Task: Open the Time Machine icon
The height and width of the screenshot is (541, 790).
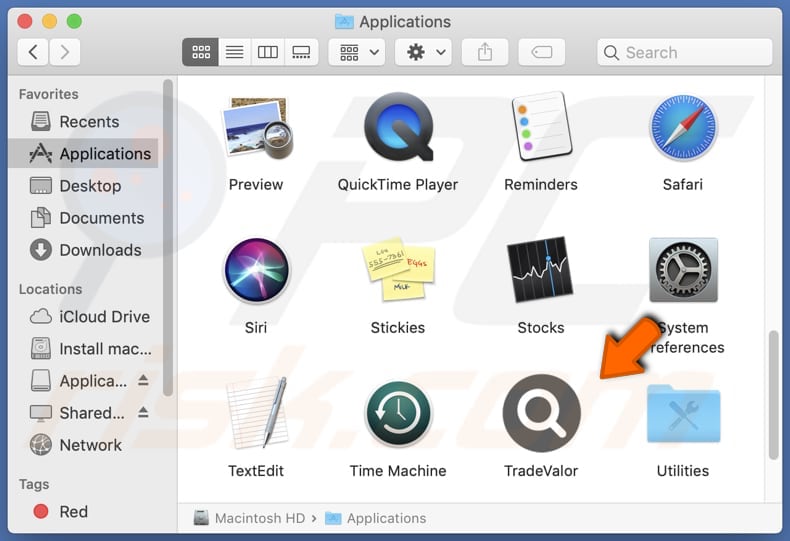Action: pos(398,414)
